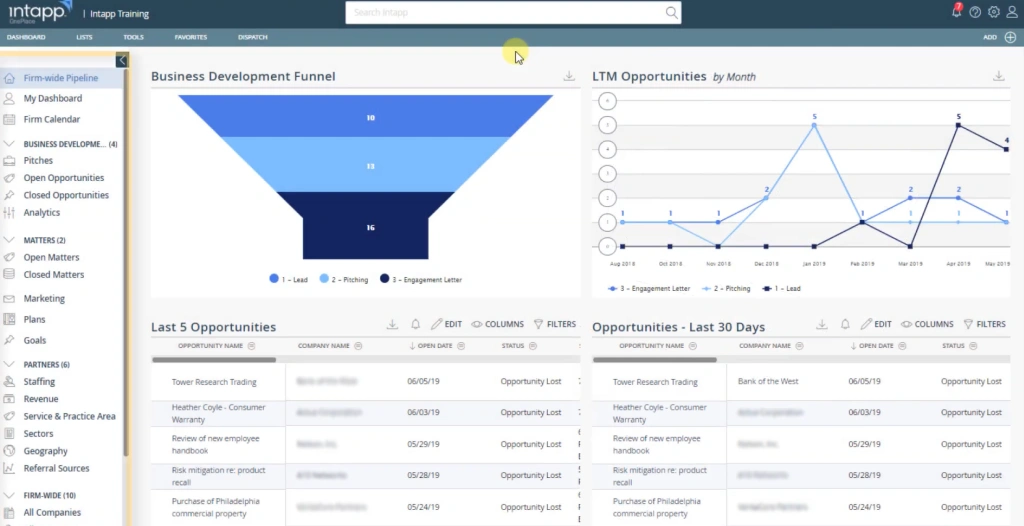The image size is (1024, 526).
Task: Go to My Dashboard in sidebar
Action: click(53, 98)
